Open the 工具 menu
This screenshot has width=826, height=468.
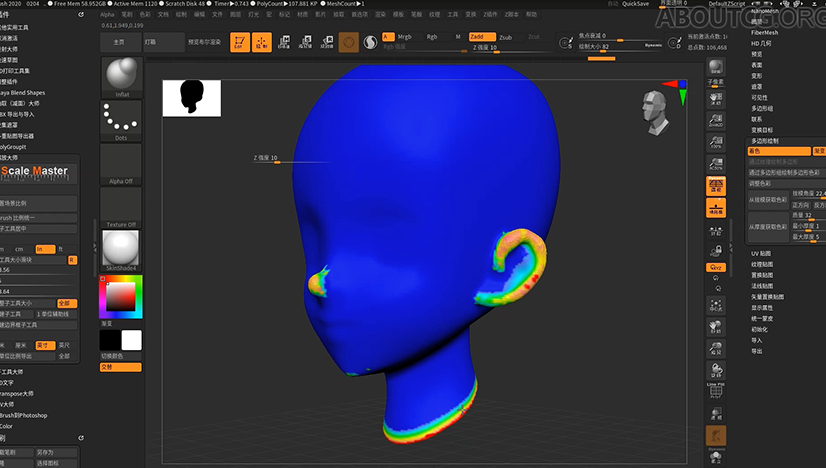pos(453,15)
